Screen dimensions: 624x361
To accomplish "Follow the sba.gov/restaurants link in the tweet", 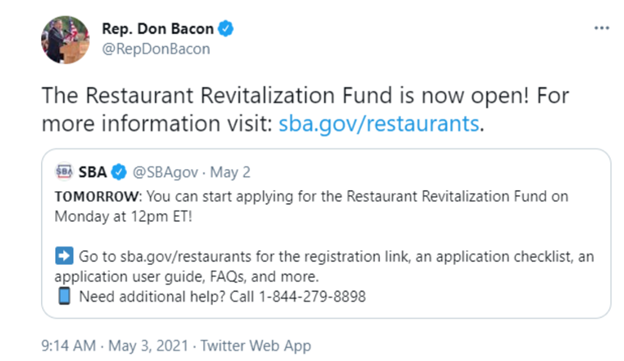I will [x=378, y=123].
